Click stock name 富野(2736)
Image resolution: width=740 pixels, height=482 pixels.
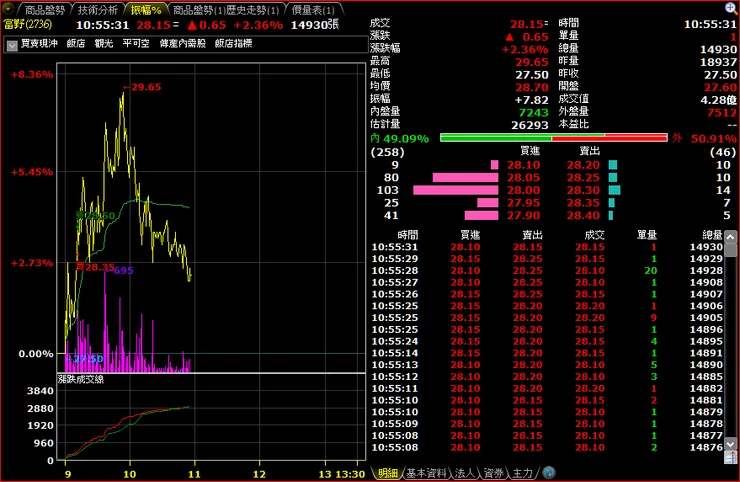tap(28, 25)
